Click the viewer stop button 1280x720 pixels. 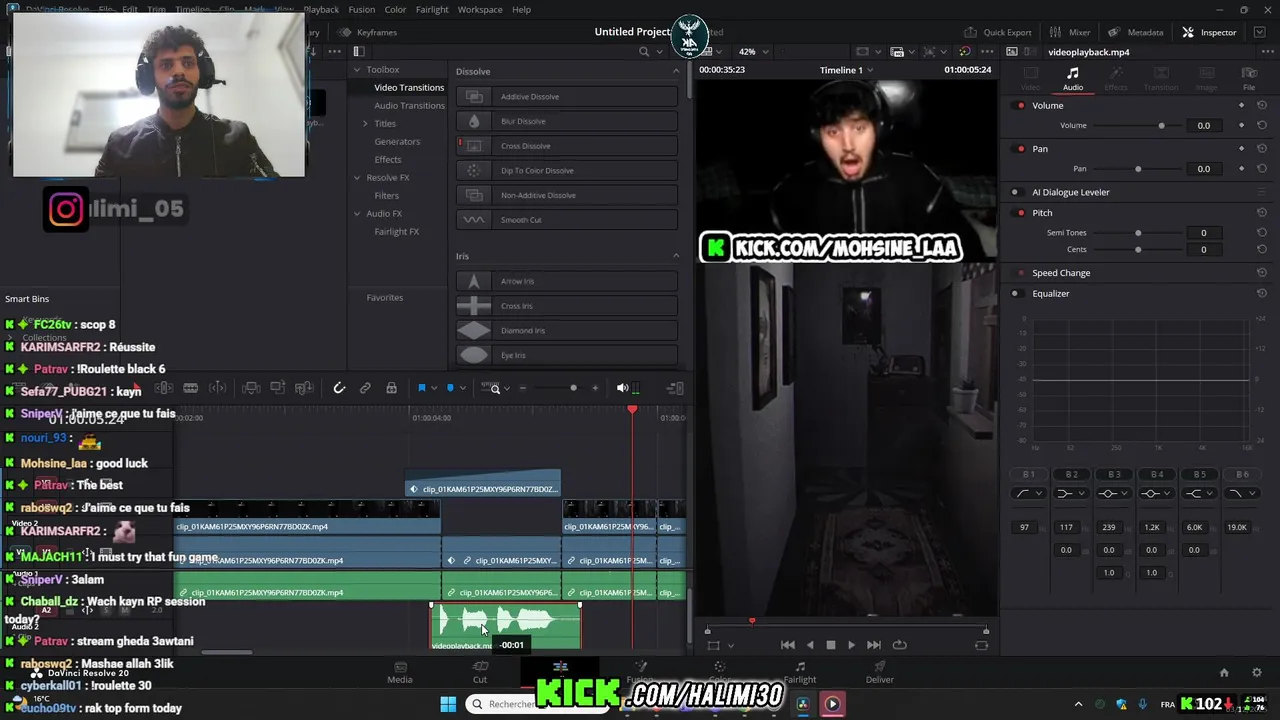[830, 645]
